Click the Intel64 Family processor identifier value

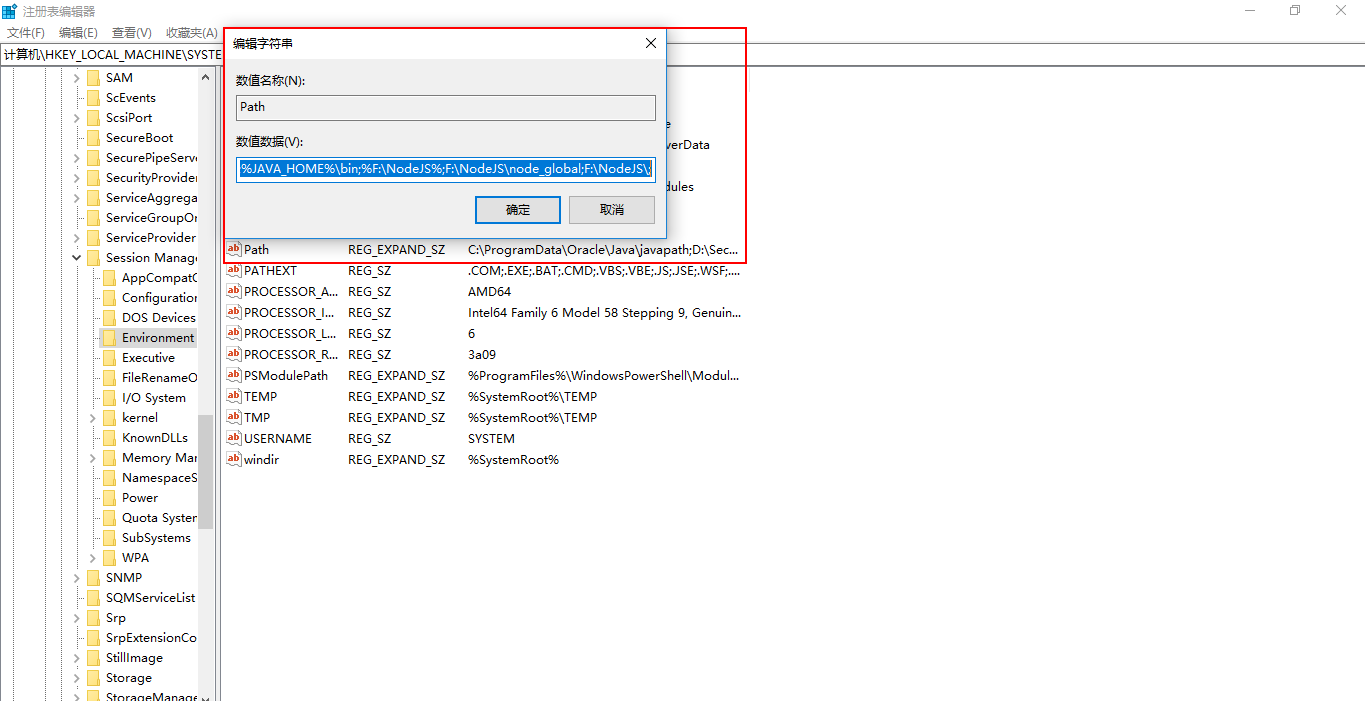604,313
